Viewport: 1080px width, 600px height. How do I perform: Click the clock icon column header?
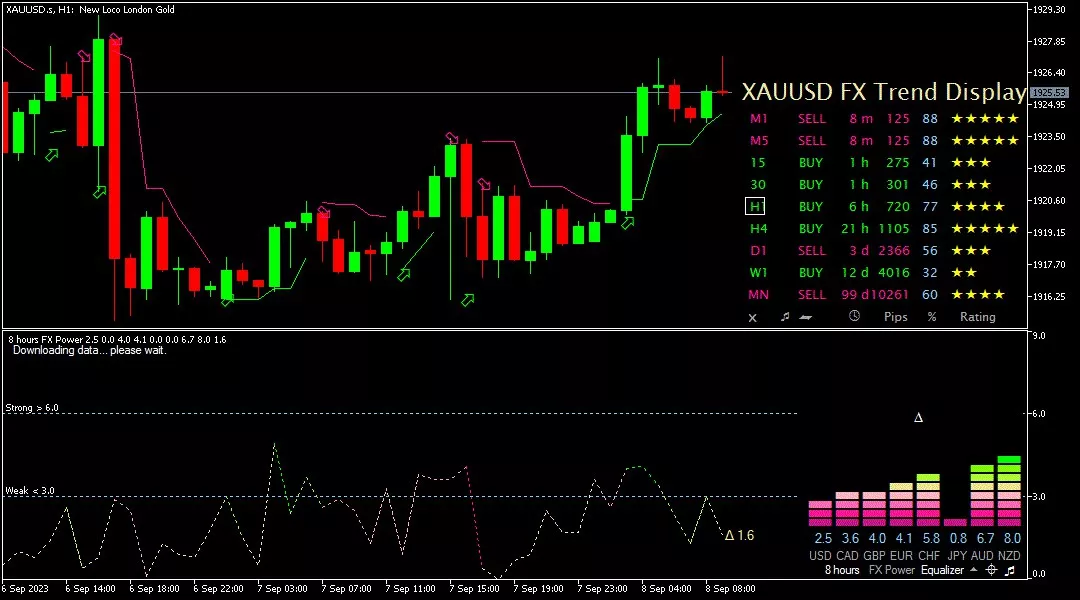[854, 316]
